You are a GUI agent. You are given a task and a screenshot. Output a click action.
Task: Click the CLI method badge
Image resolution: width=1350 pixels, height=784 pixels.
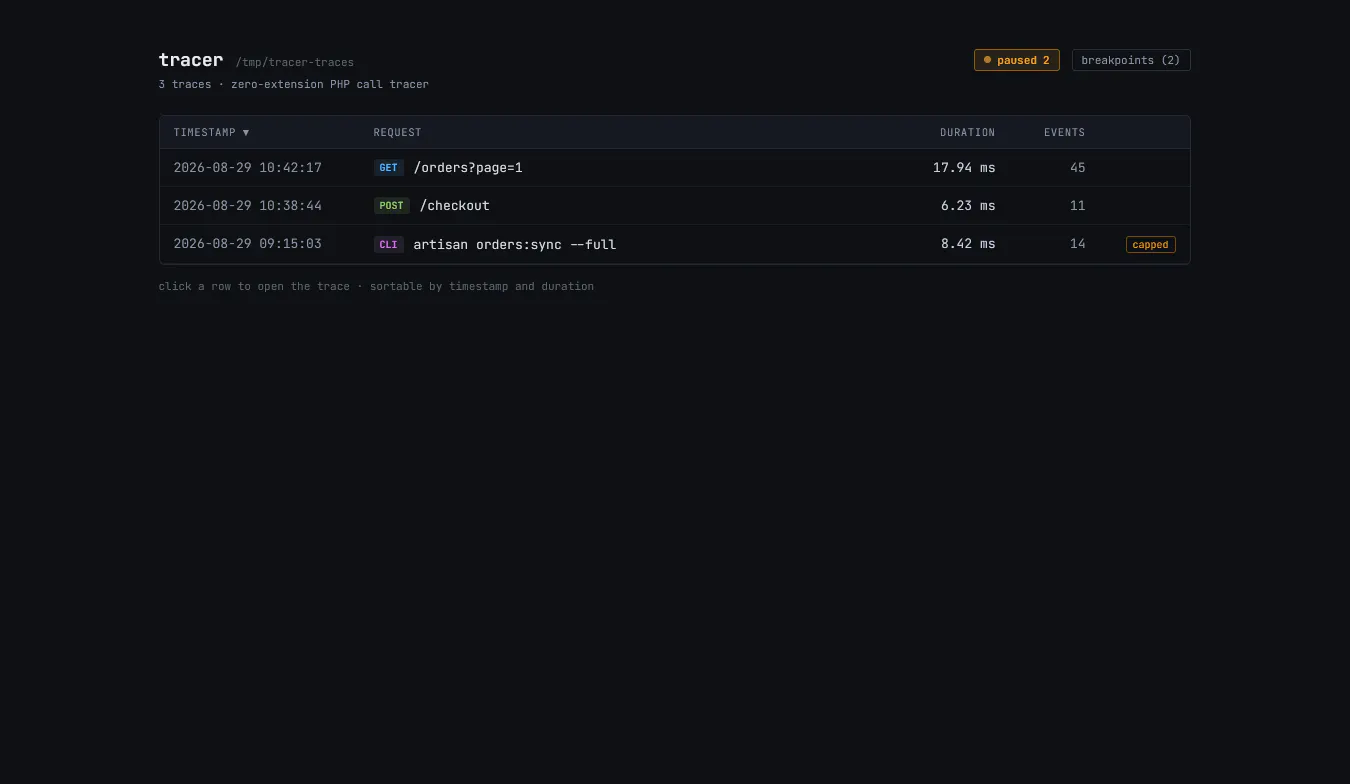pyautogui.click(x=388, y=244)
